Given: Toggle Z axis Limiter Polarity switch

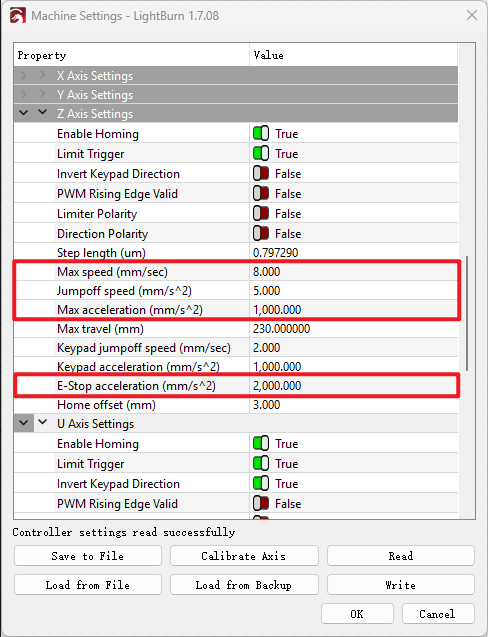Looking at the screenshot, I should point(261,213).
